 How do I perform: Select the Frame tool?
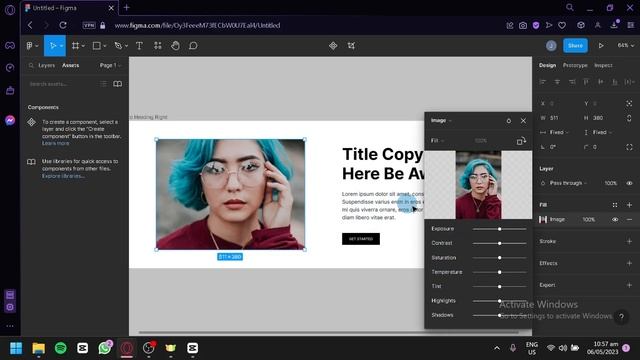pyautogui.click(x=76, y=46)
